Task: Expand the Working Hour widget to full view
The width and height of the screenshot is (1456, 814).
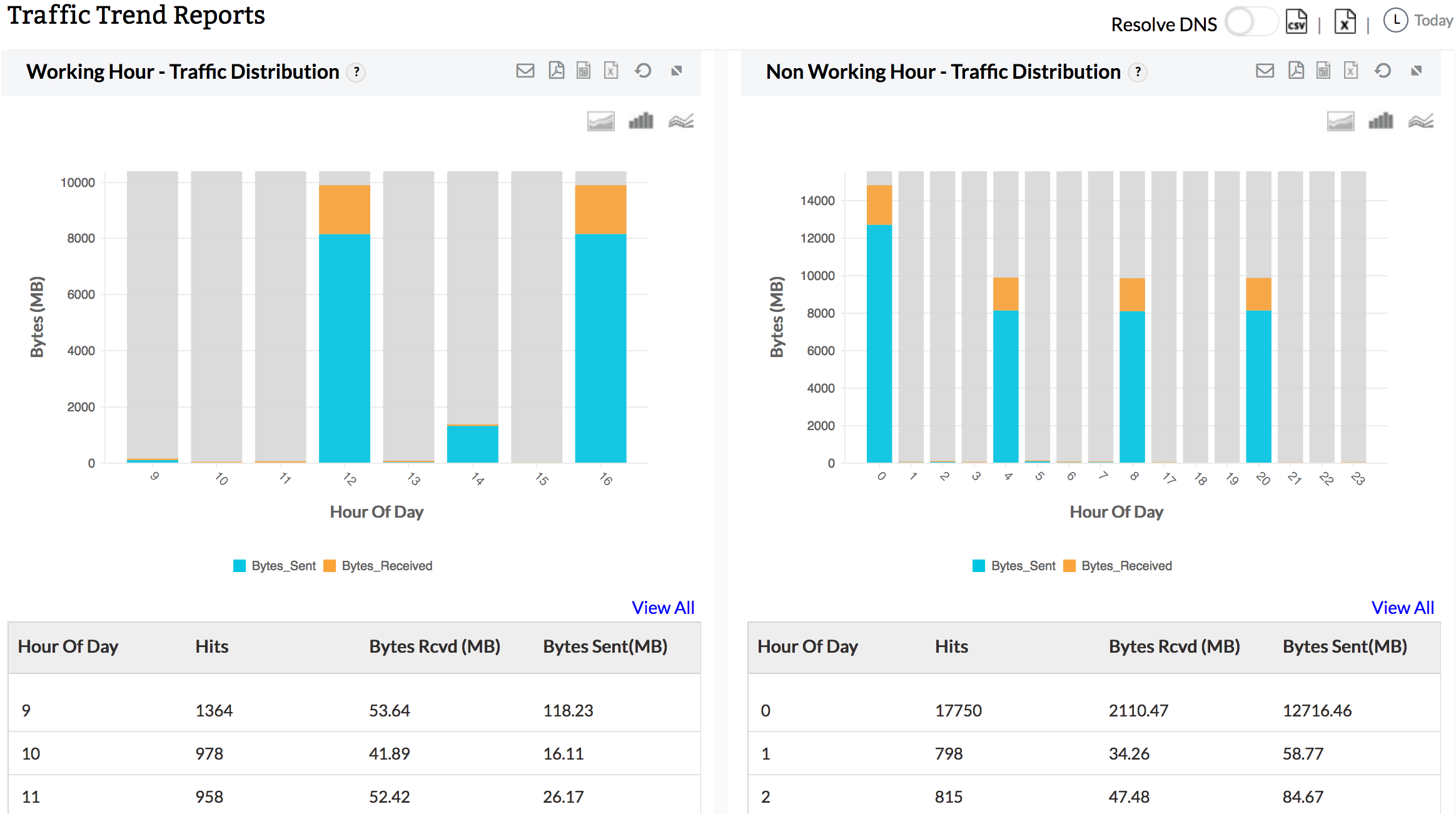Action: [676, 71]
